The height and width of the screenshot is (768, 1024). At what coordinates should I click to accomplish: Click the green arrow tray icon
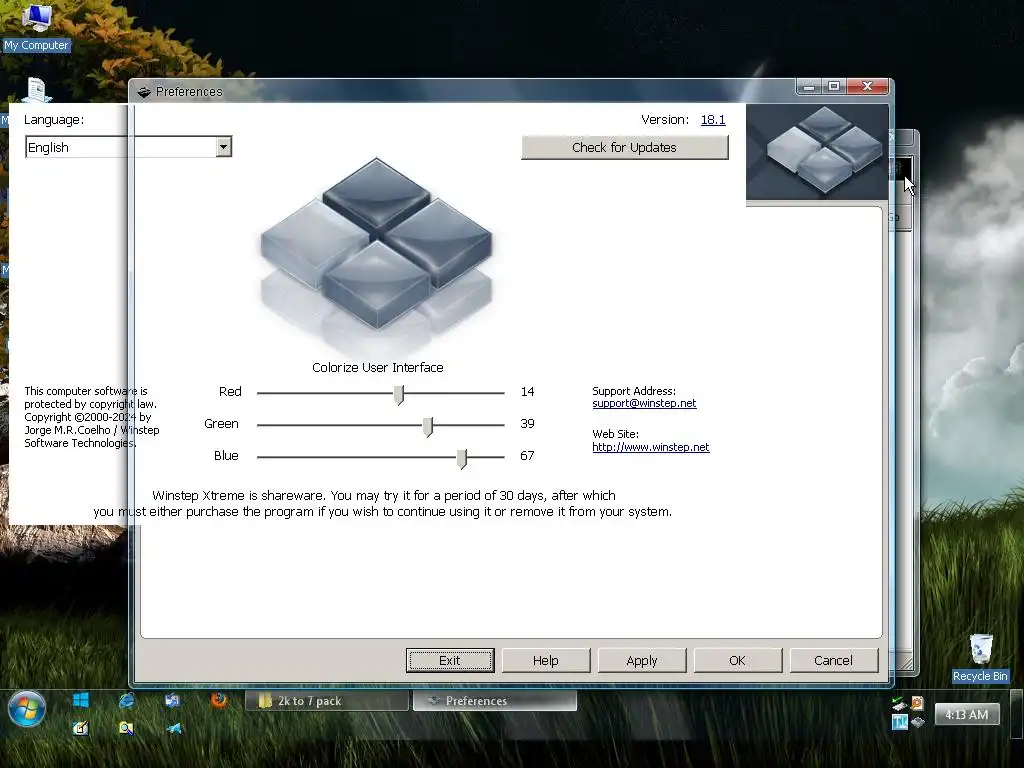(899, 703)
